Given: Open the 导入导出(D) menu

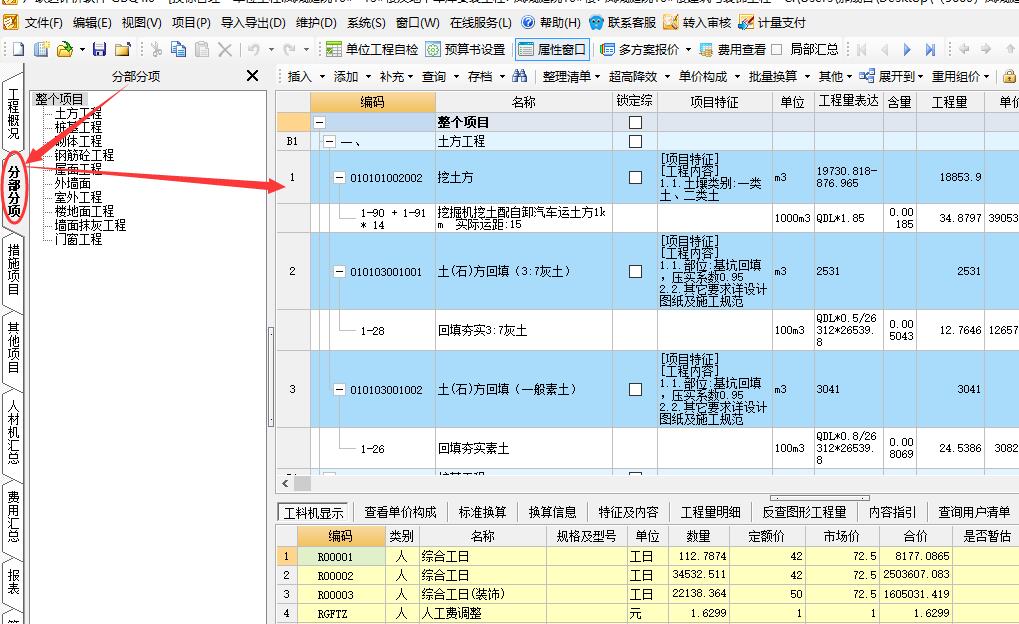Looking at the screenshot, I should click(253, 23).
